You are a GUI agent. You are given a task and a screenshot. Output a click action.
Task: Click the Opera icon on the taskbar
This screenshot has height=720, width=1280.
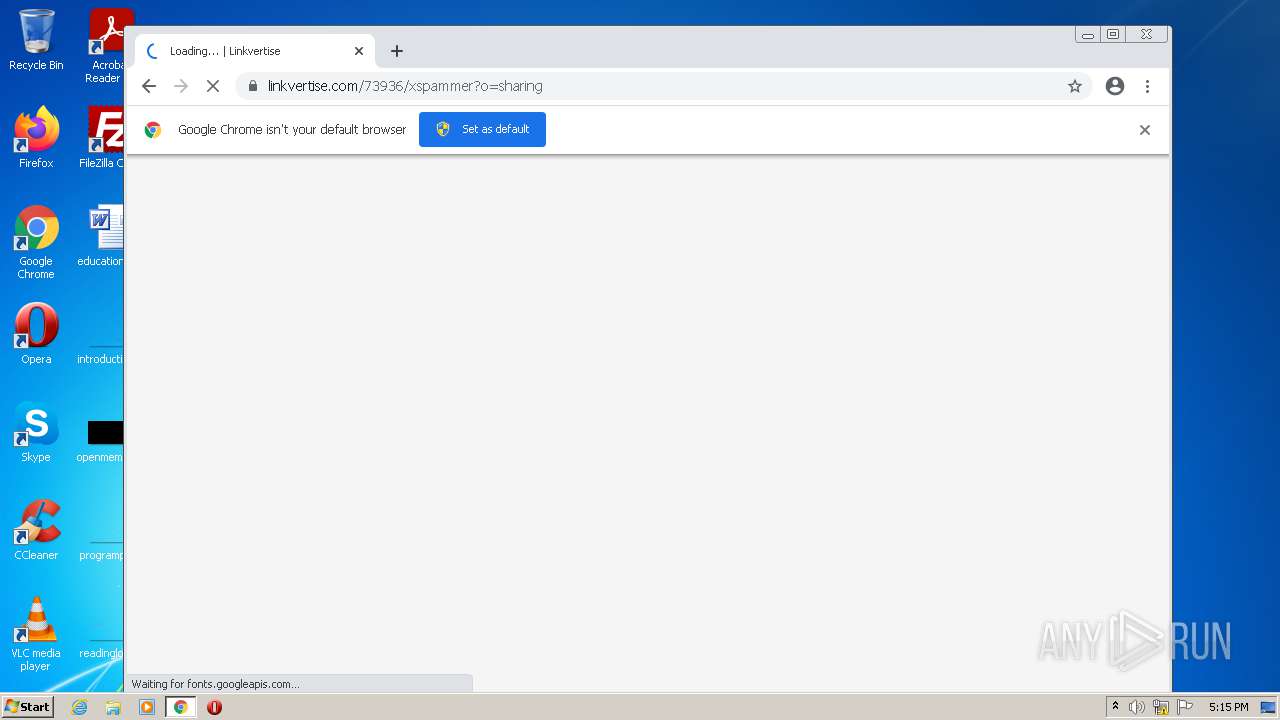coord(214,707)
